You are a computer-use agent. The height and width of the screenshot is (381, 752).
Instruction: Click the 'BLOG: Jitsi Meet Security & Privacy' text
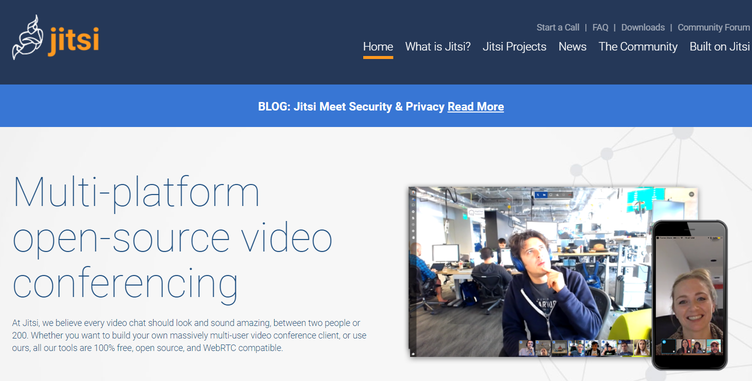[x=351, y=107]
